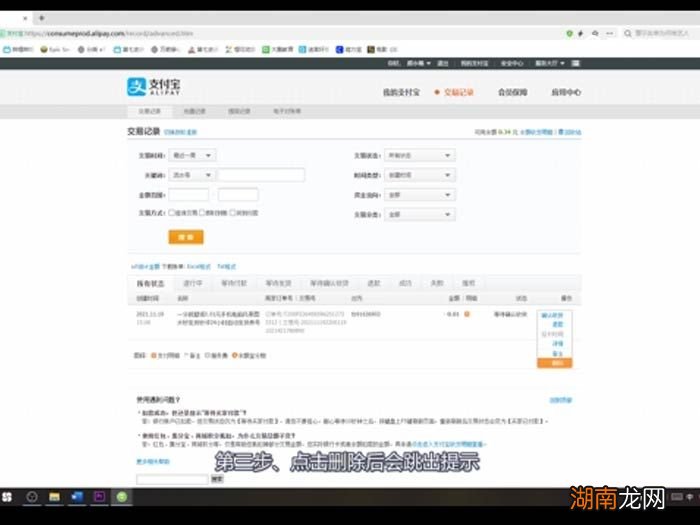Click 备注 in the row action menu
Image resolution: width=700 pixels, height=525 pixels.
pyautogui.click(x=558, y=354)
